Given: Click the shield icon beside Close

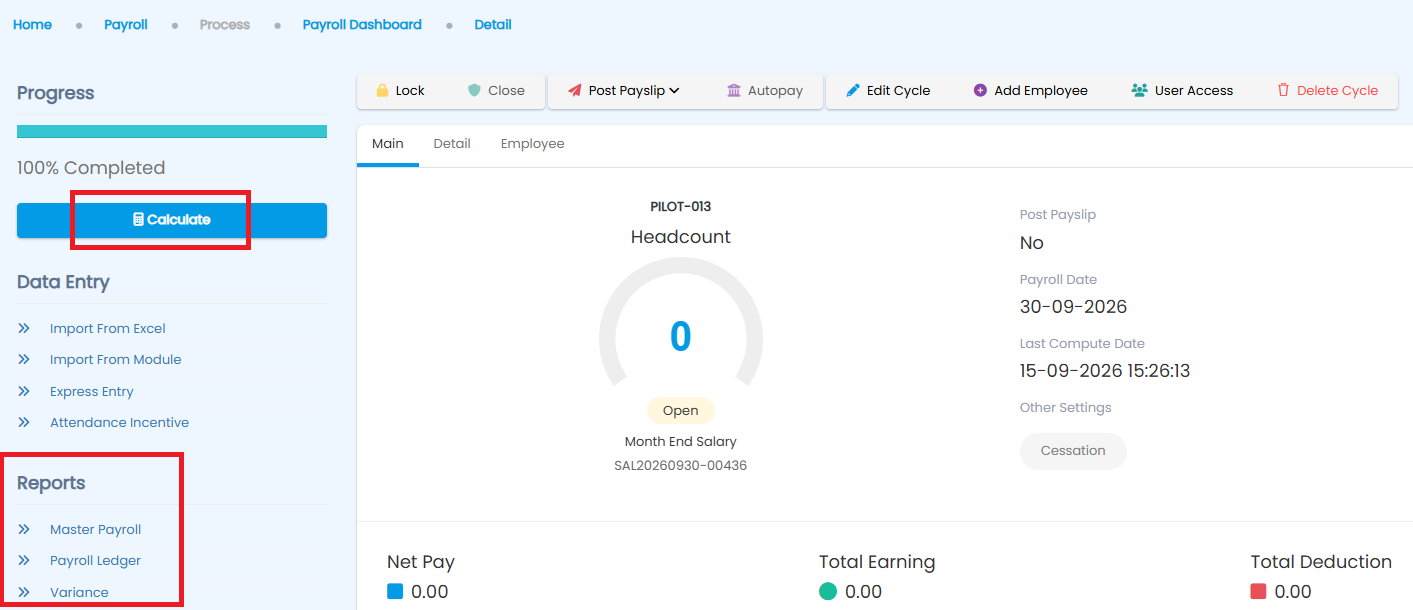Looking at the screenshot, I should point(474,90).
